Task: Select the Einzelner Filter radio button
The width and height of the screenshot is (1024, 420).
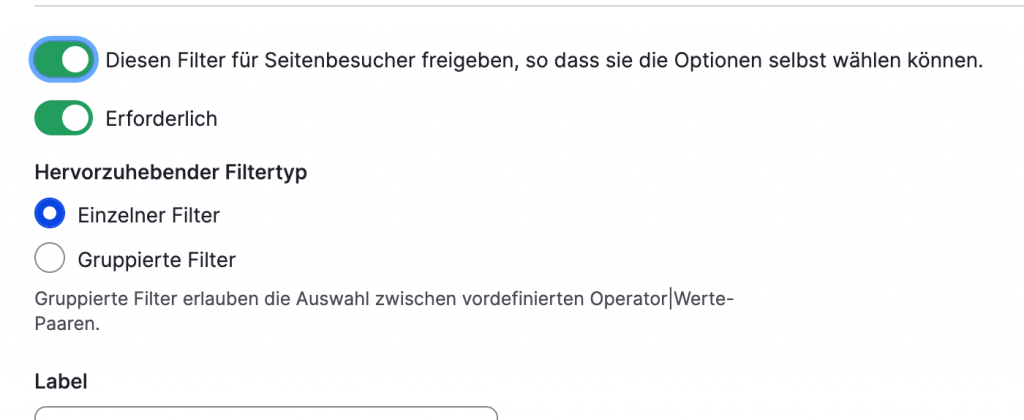Action: click(49, 214)
